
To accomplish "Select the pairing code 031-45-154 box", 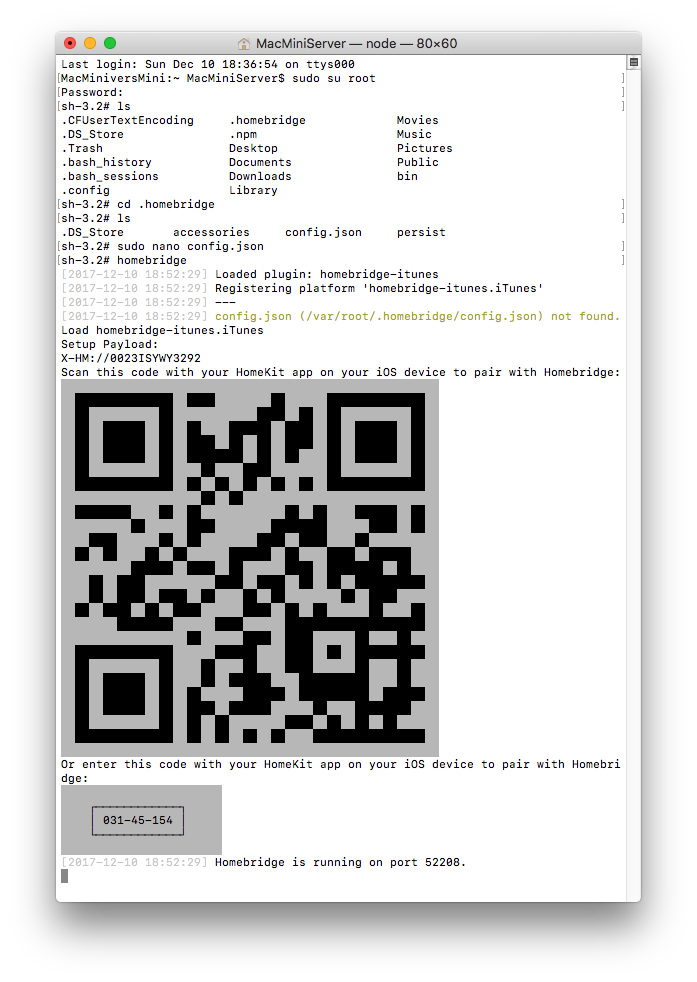I will 138,820.
